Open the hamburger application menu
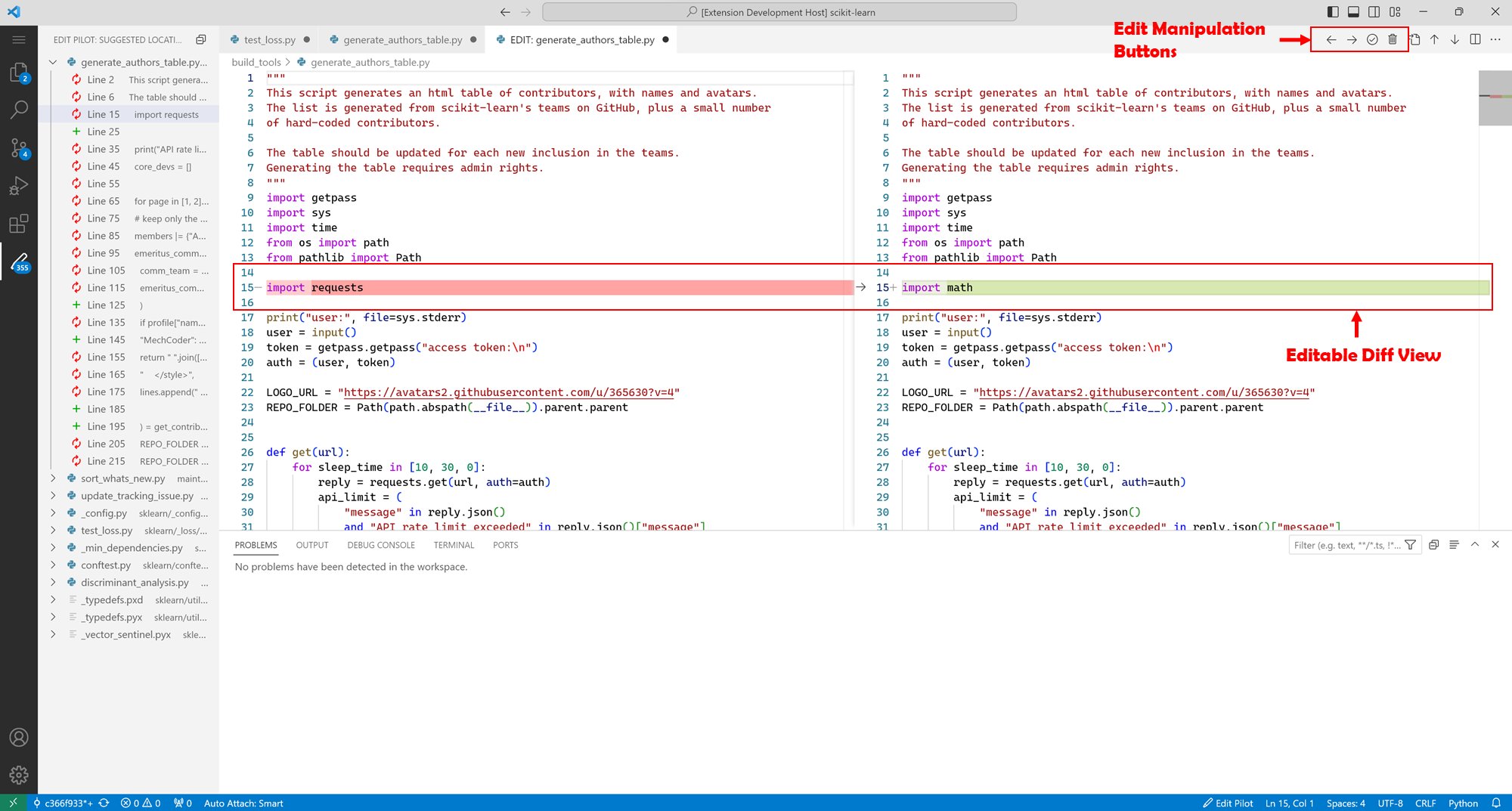The width and height of the screenshot is (1512, 811). coord(19,39)
